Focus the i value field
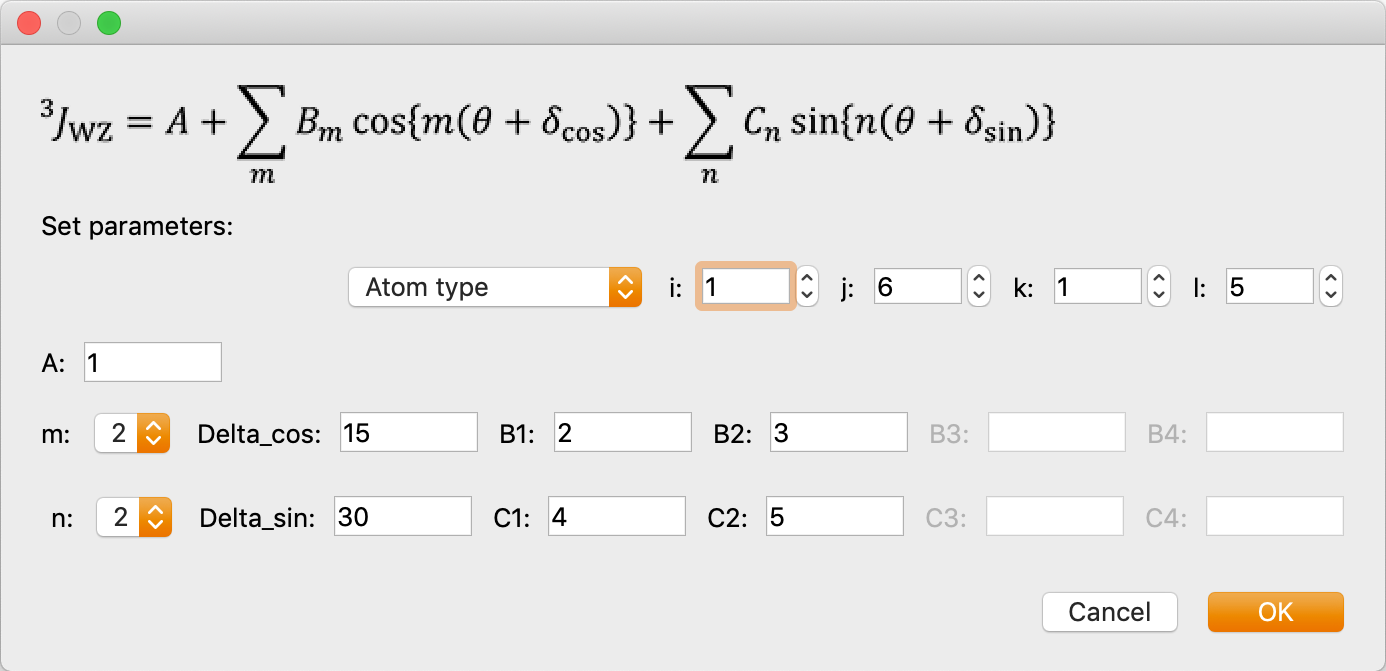 [x=745, y=288]
